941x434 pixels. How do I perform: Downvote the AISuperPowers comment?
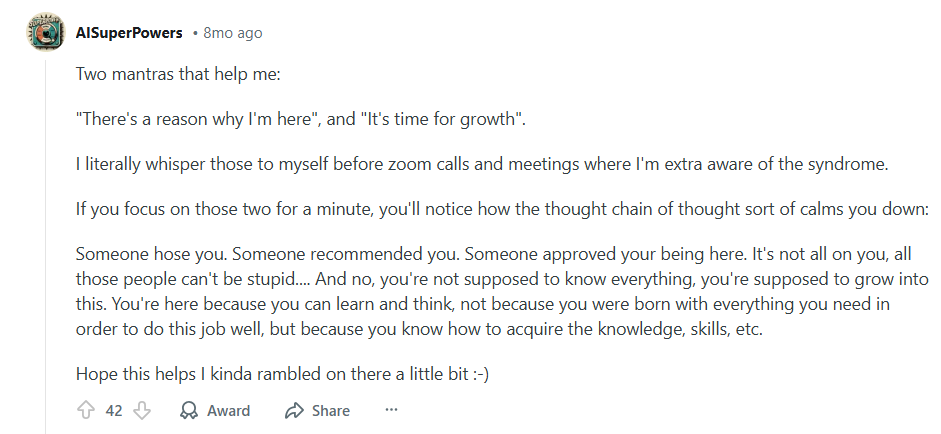(x=141, y=410)
